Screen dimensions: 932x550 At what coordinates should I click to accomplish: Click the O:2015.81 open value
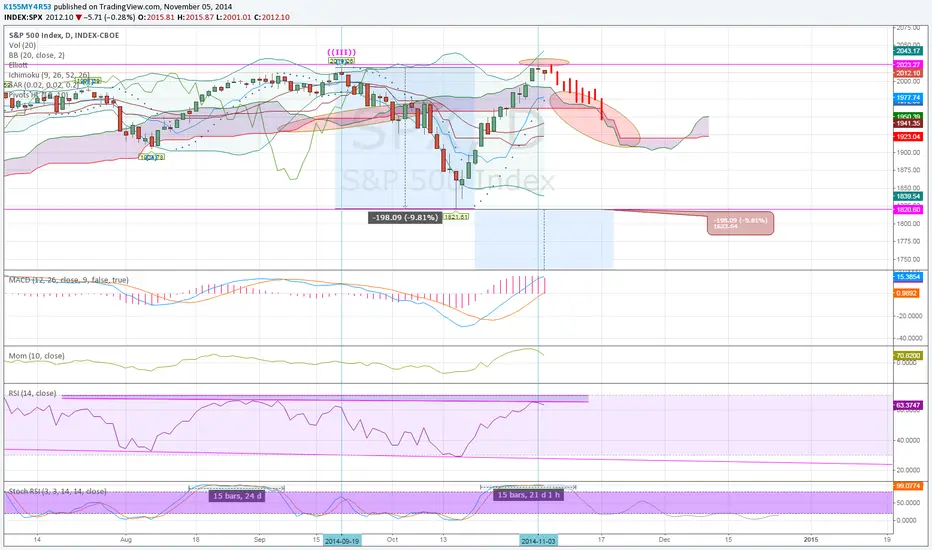click(156, 17)
